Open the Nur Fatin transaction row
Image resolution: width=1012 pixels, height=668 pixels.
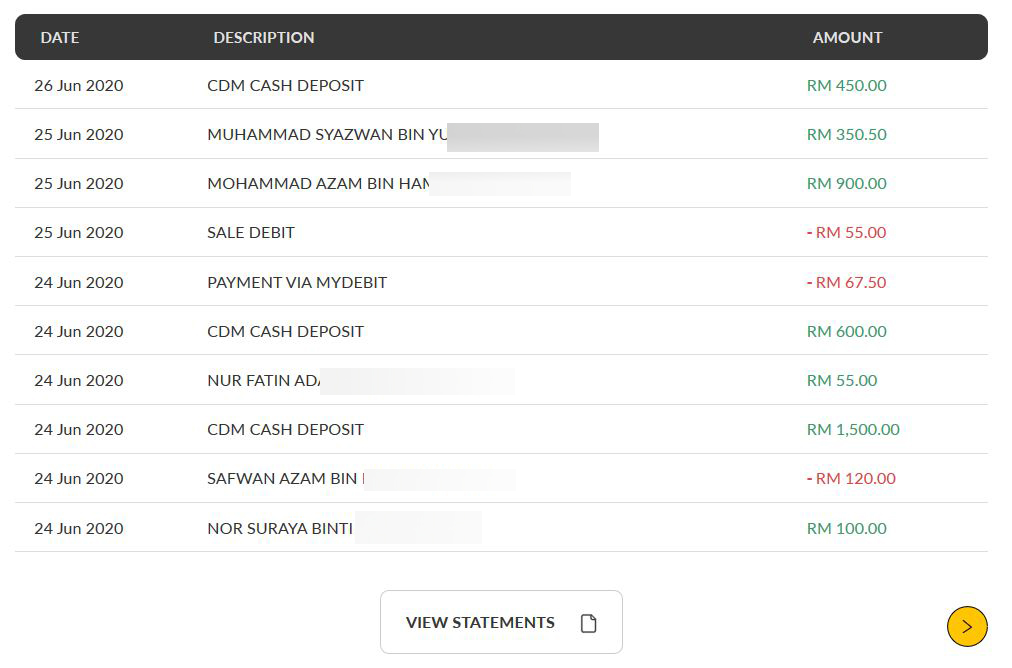point(501,380)
